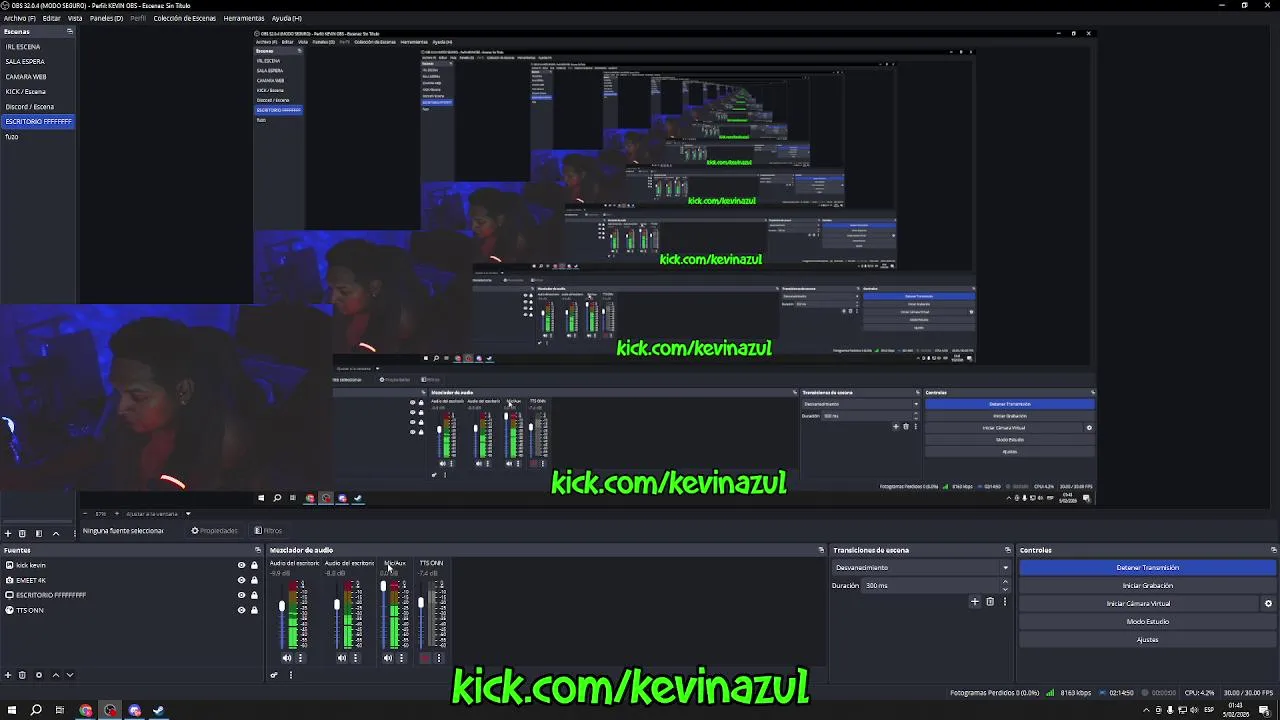Hide the TTS ONN source
The height and width of the screenshot is (720, 1280).
click(x=241, y=610)
